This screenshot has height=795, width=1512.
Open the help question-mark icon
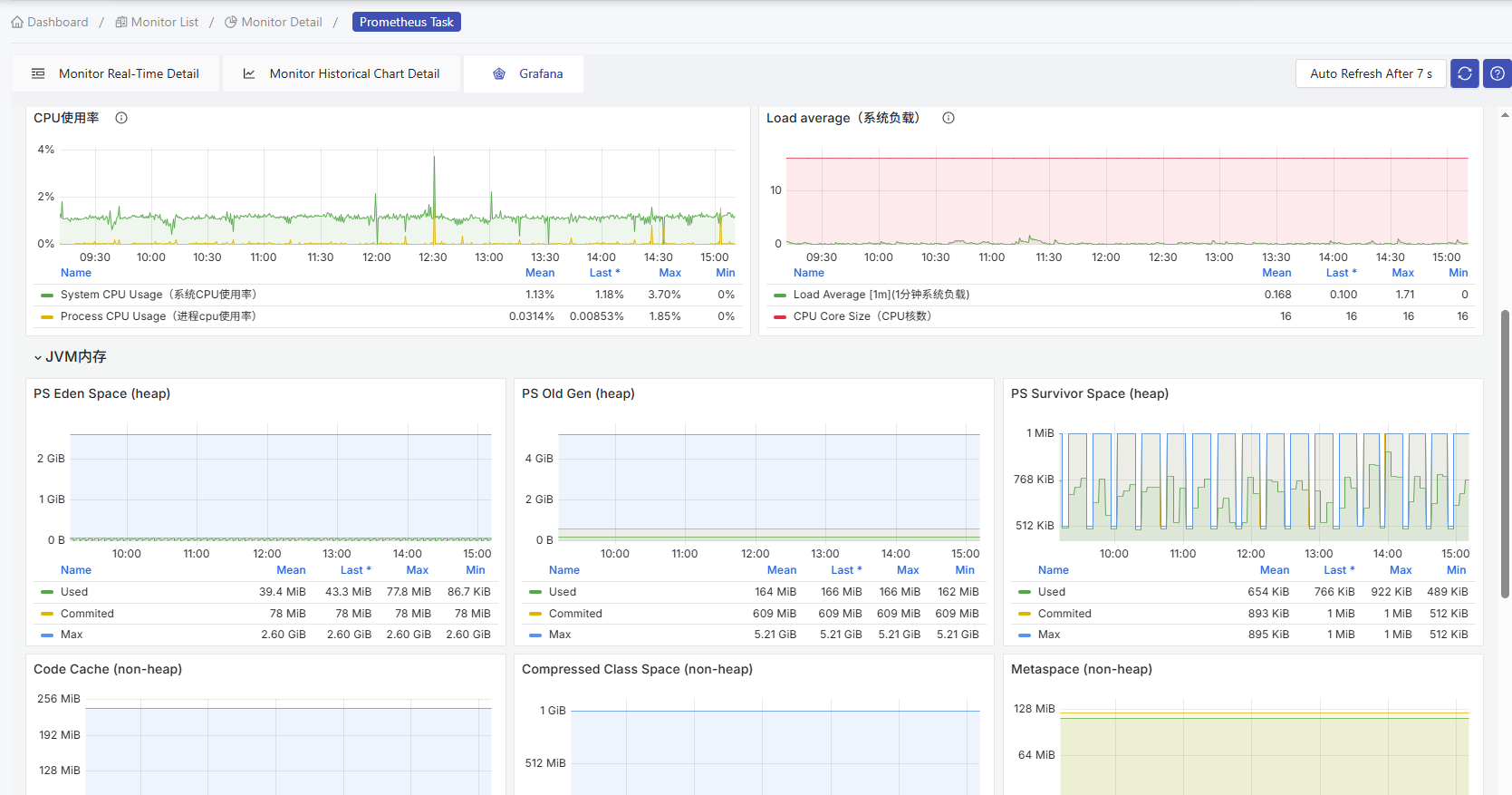coord(1498,73)
